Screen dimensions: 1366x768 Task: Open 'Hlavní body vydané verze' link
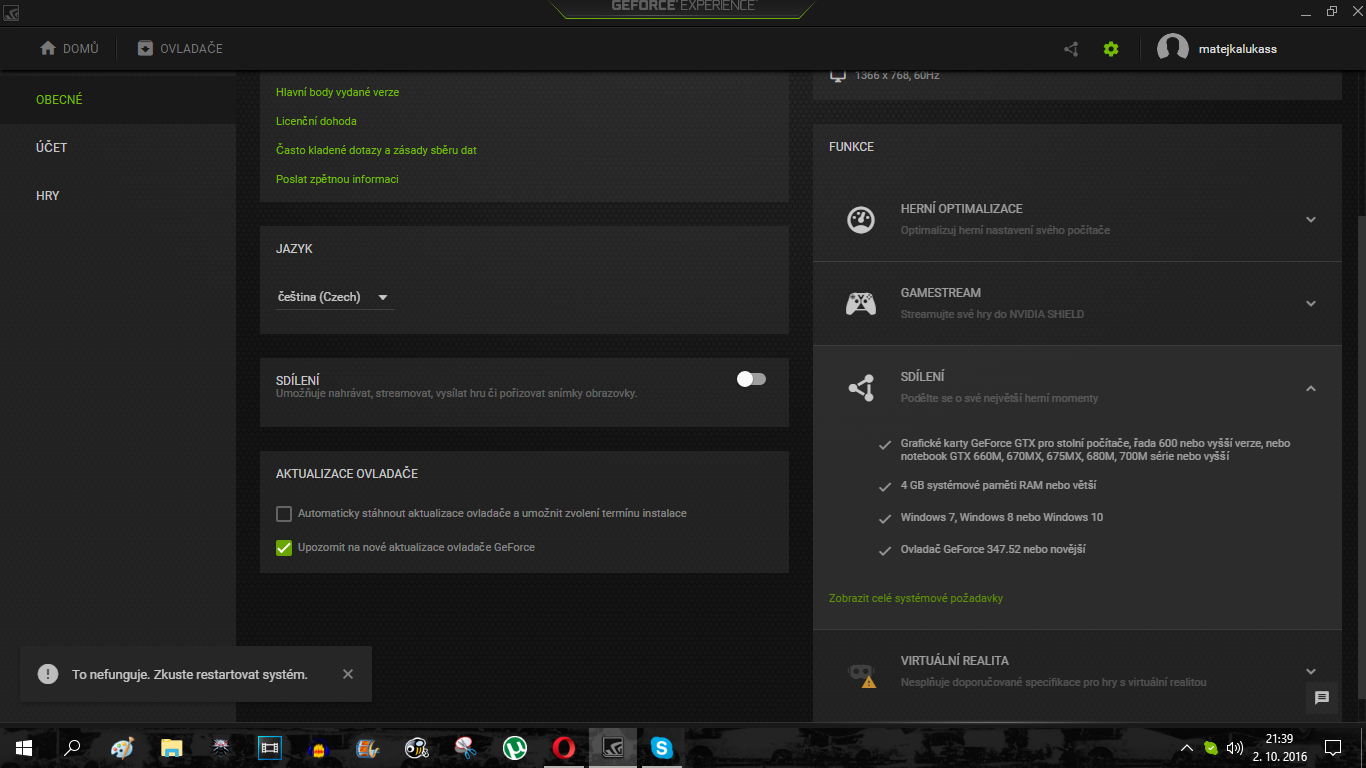pyautogui.click(x=338, y=92)
